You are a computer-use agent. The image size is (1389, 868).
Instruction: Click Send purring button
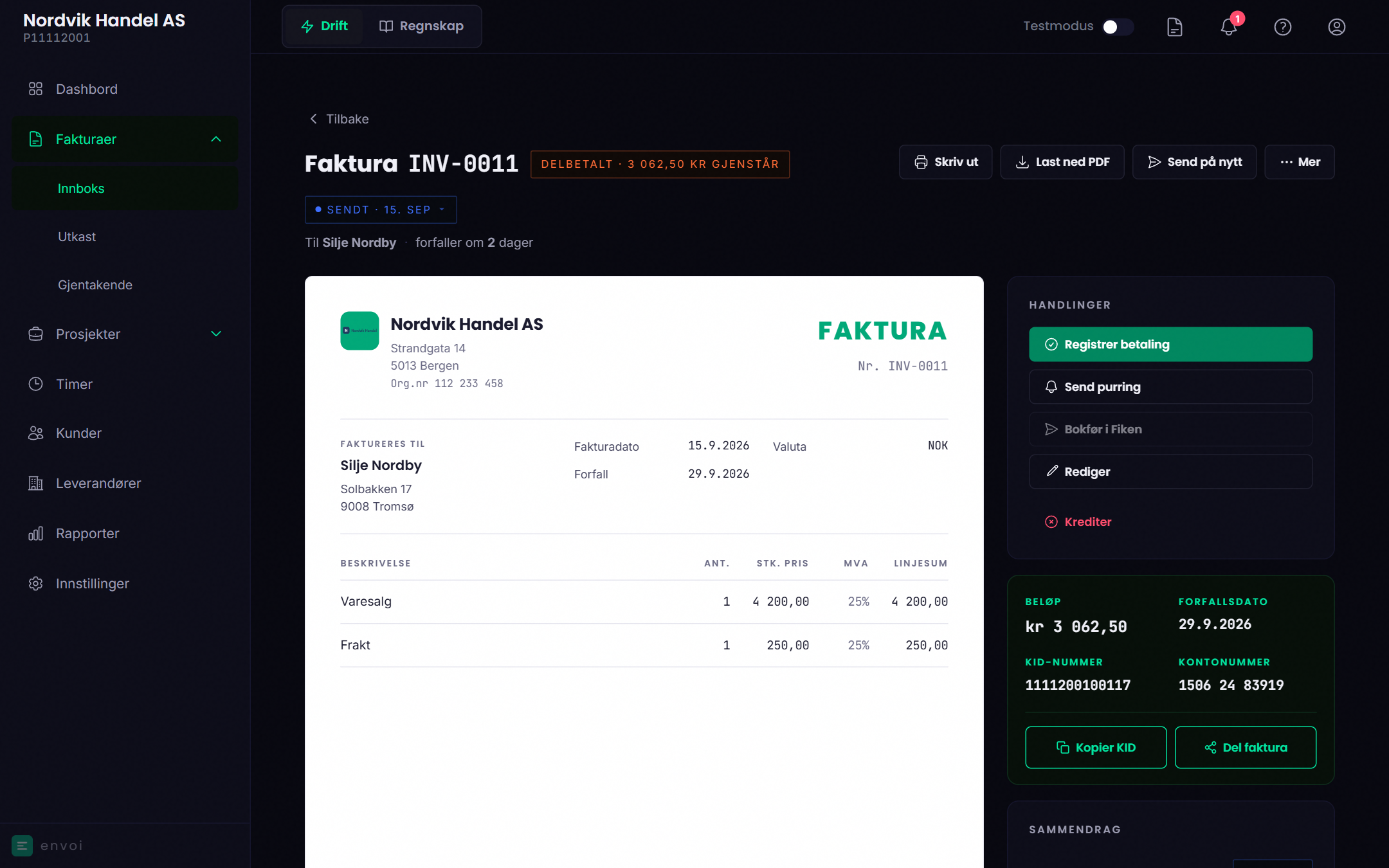[1170, 387]
